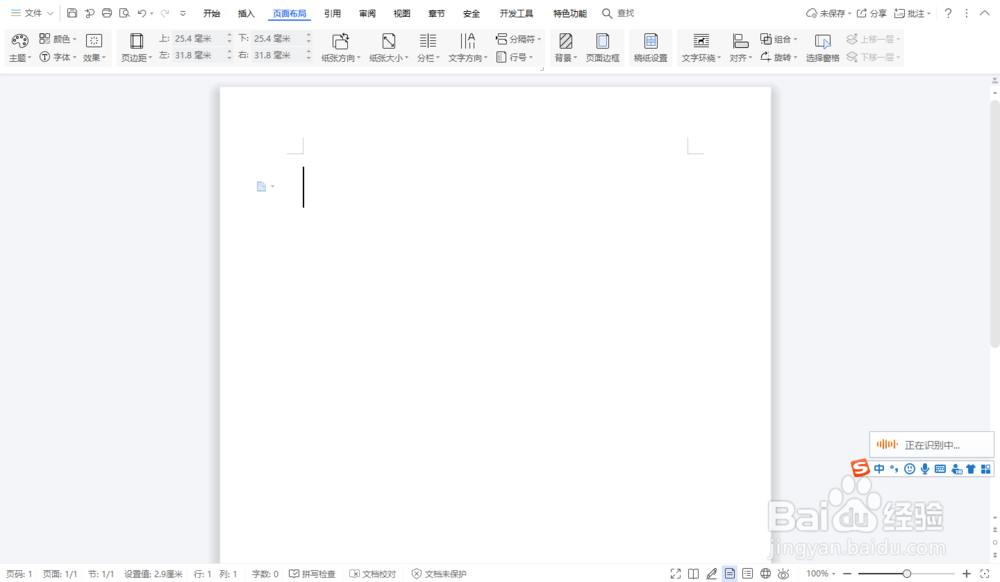Click 文档未保护 protection status button
The image size is (1000, 582).
click(x=439, y=574)
